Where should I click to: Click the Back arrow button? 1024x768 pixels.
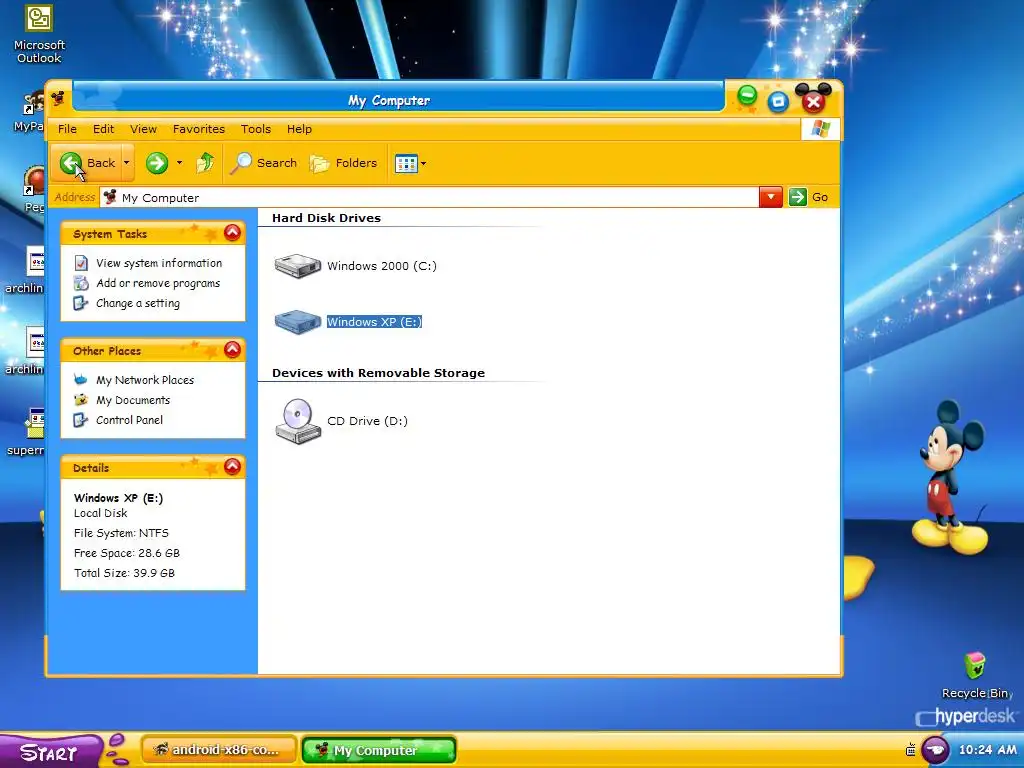(87, 163)
